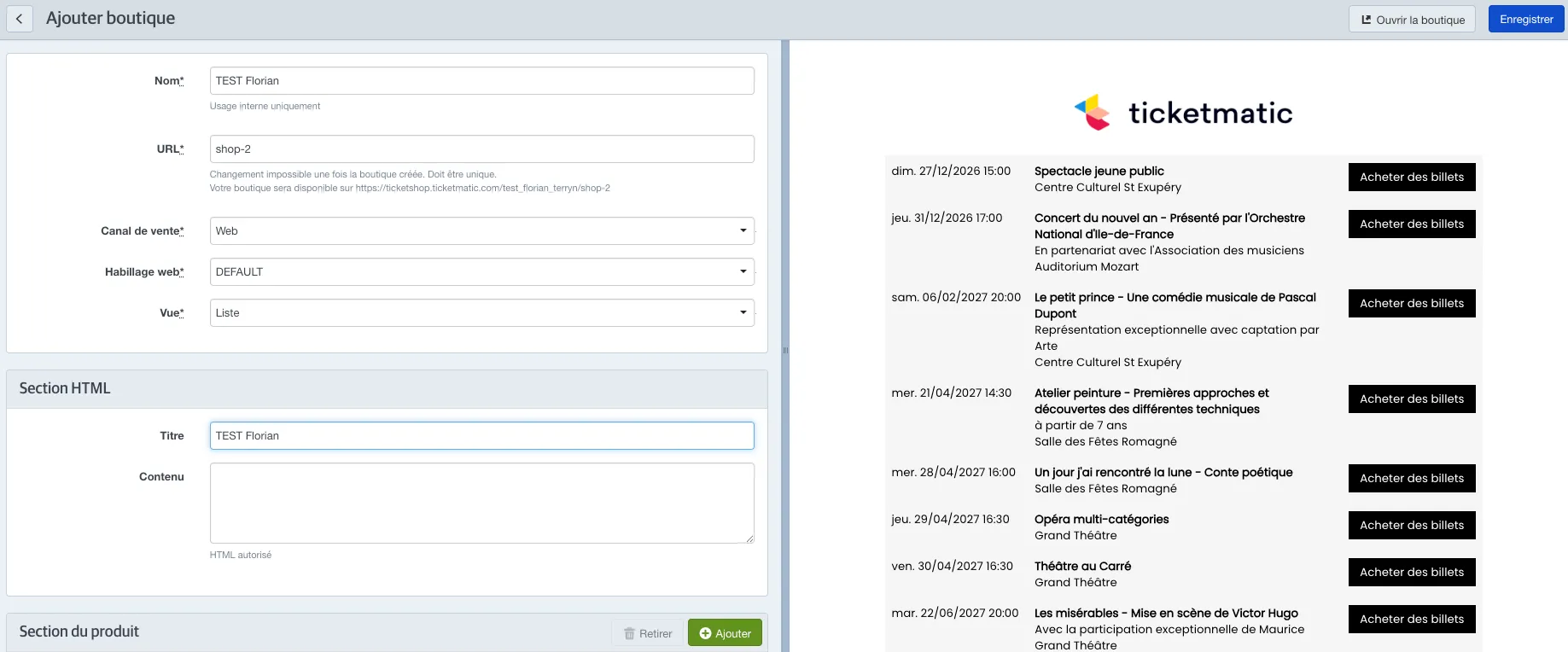Click the 'Théâtre au Carré' event title
The height and width of the screenshot is (652, 1568).
[x=1082, y=567]
